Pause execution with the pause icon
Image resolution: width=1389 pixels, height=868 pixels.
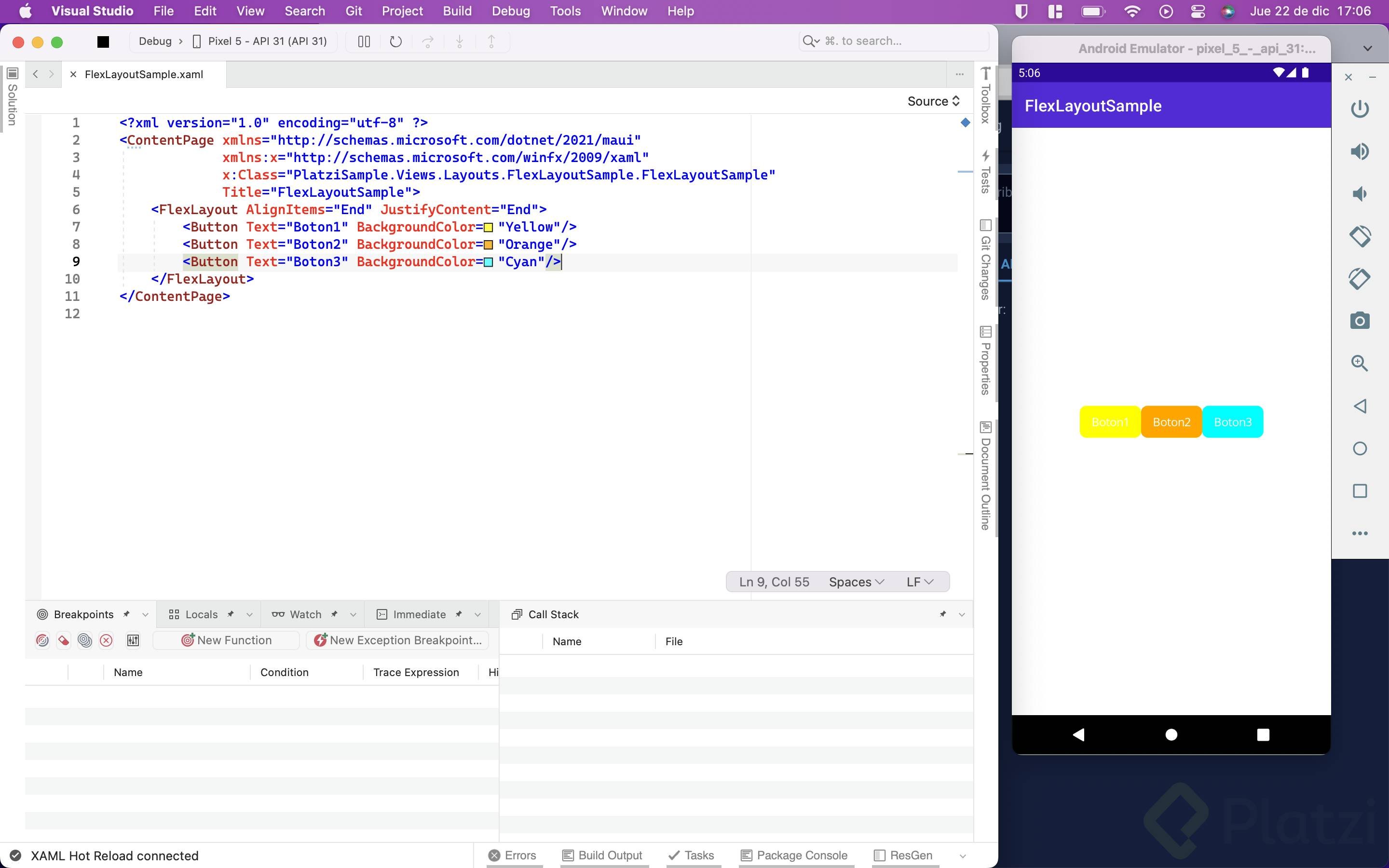coord(364,41)
